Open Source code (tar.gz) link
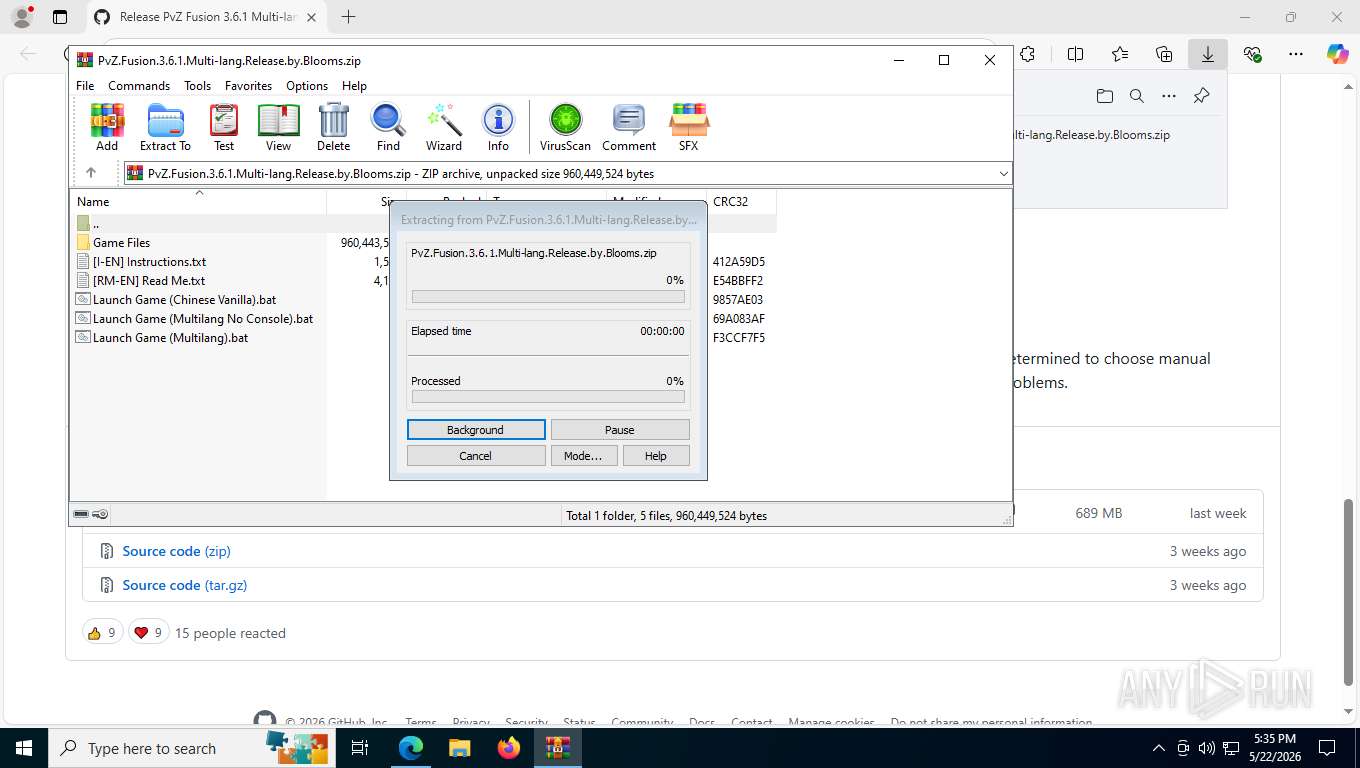The width and height of the screenshot is (1360, 768). 185,585
